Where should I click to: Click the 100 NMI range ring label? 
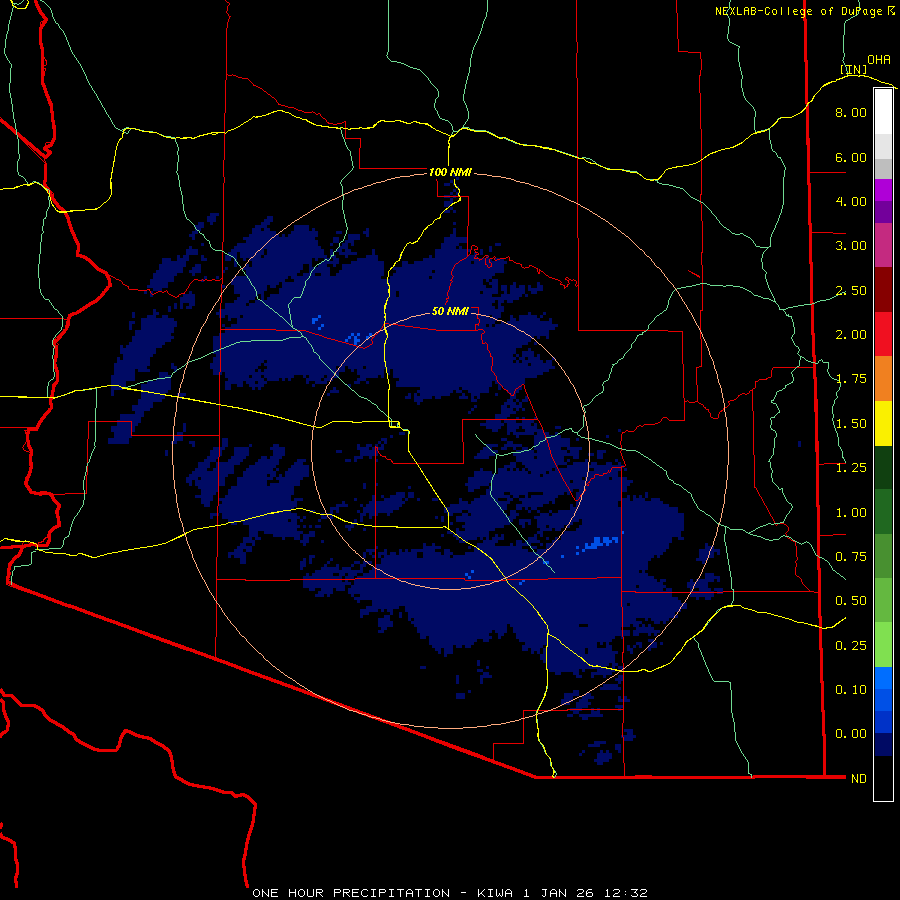(x=450, y=172)
